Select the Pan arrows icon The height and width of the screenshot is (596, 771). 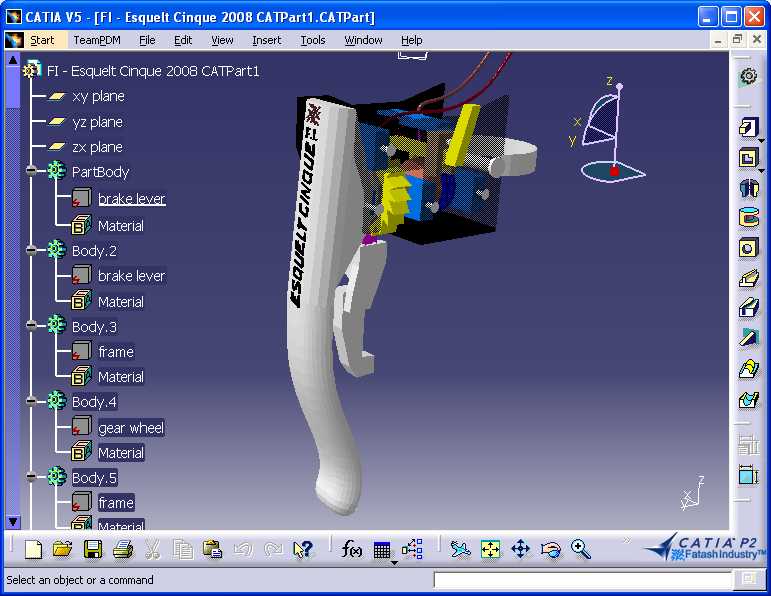coord(520,549)
